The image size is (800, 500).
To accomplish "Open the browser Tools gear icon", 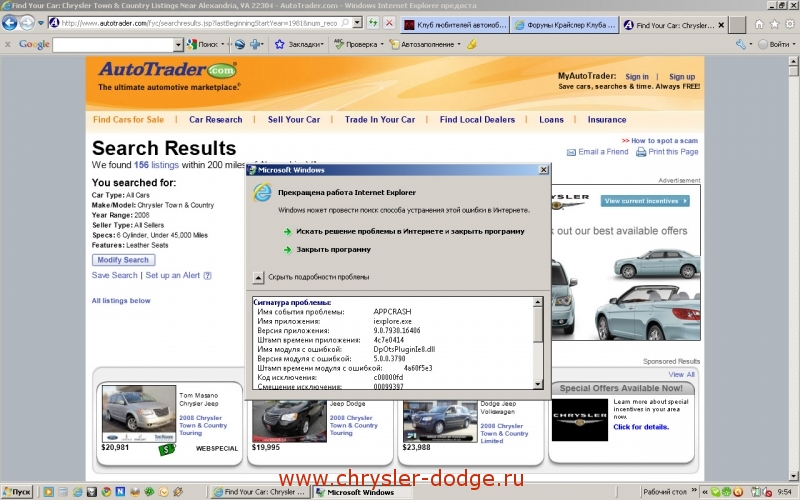I will point(790,24).
